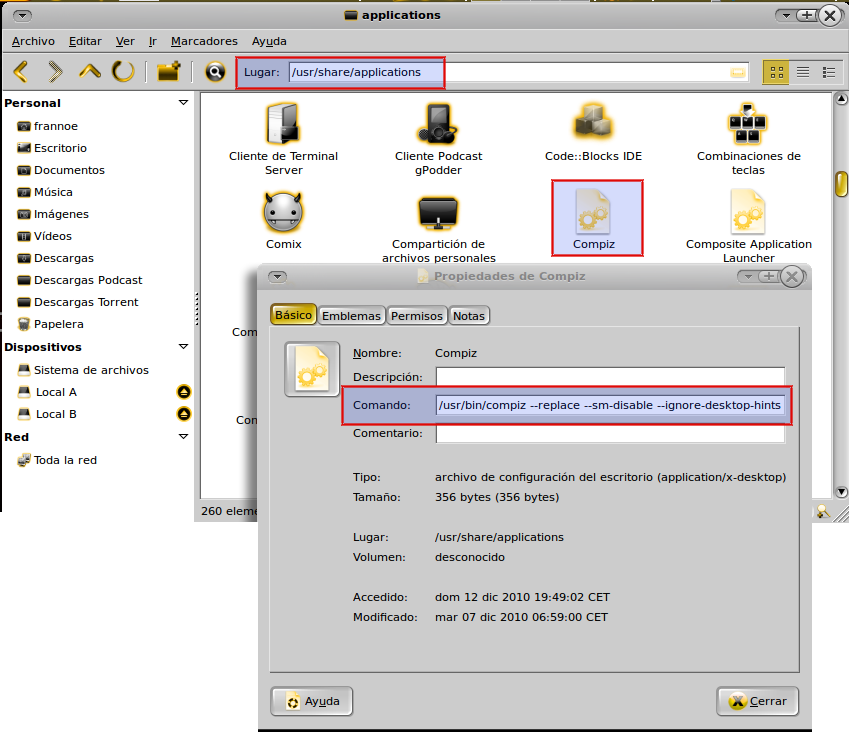Click the search magnifier toolbar icon
The image size is (863, 732).
pos(215,72)
